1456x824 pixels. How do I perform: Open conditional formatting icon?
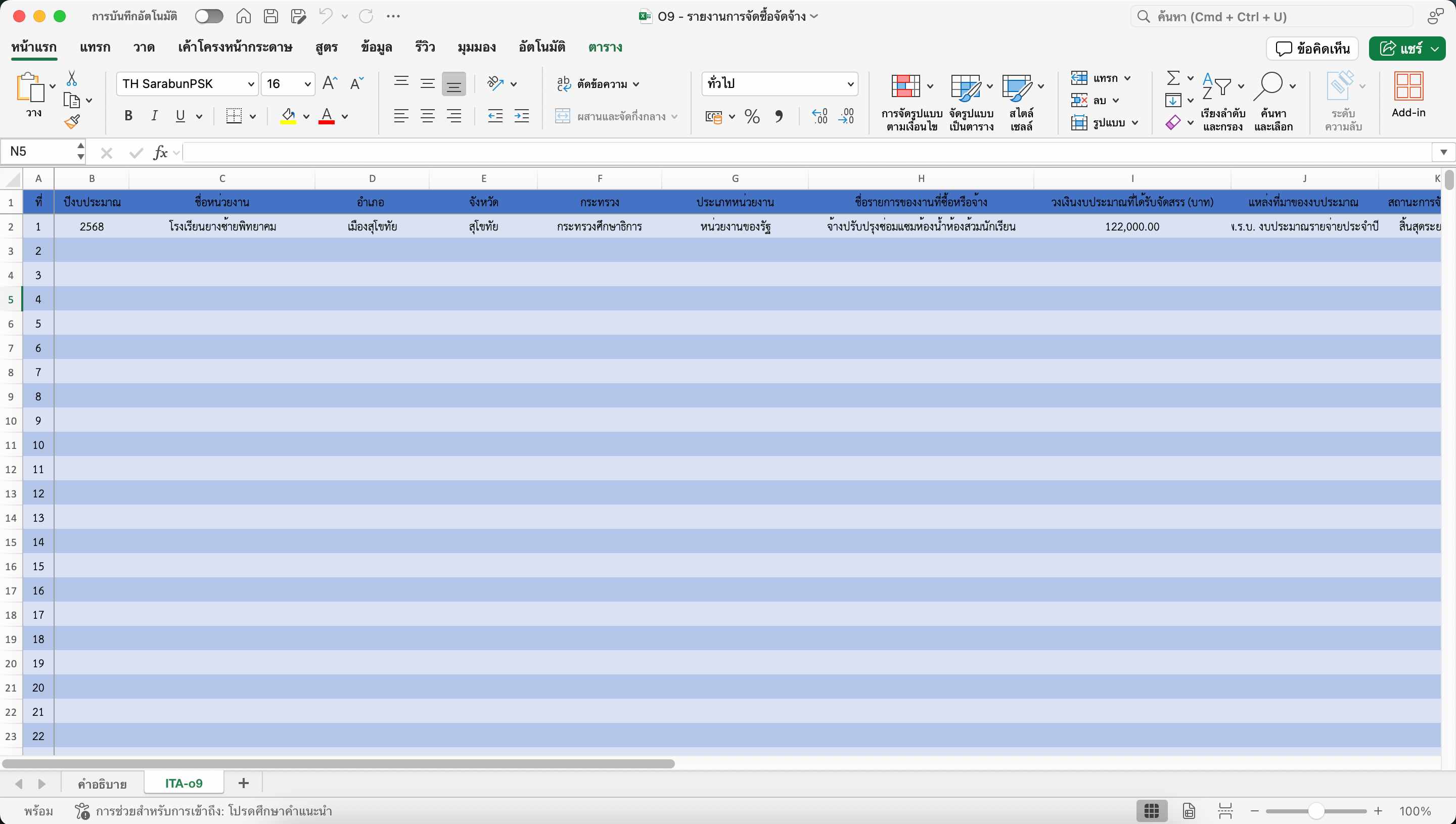point(905,86)
